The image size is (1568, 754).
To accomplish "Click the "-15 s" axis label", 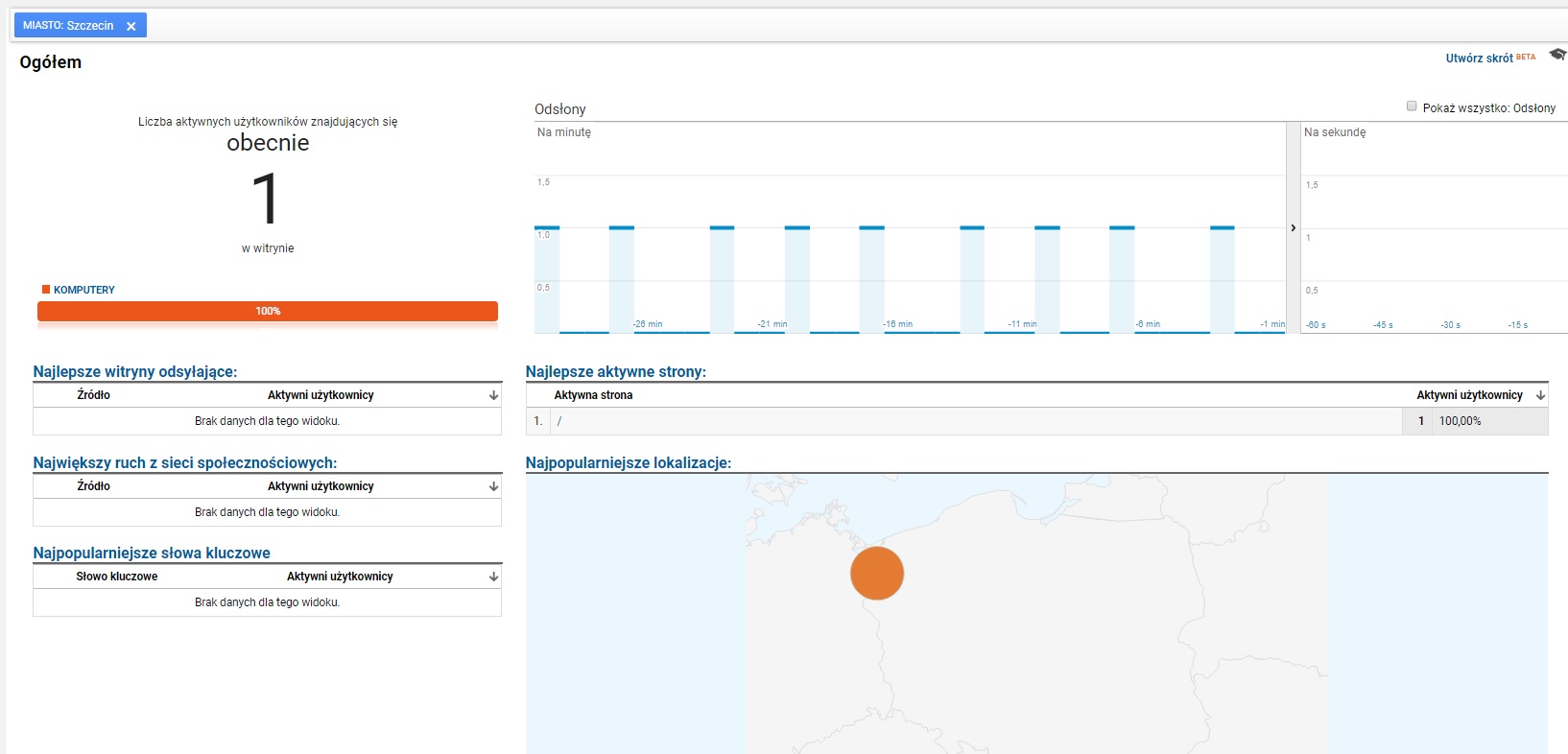I will pyautogui.click(x=1517, y=325).
